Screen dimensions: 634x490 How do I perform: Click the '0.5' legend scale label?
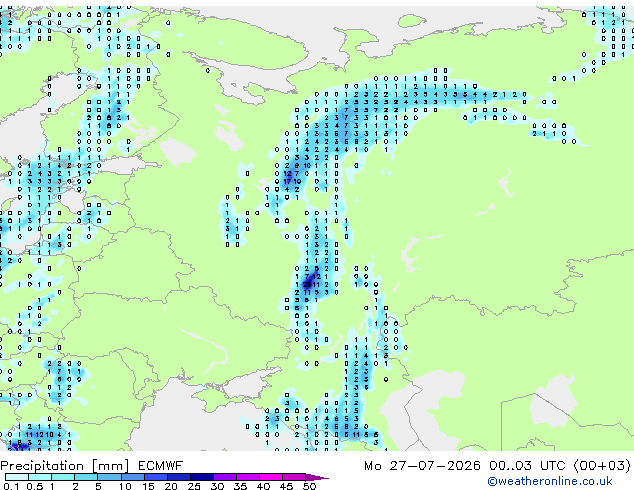(35, 486)
